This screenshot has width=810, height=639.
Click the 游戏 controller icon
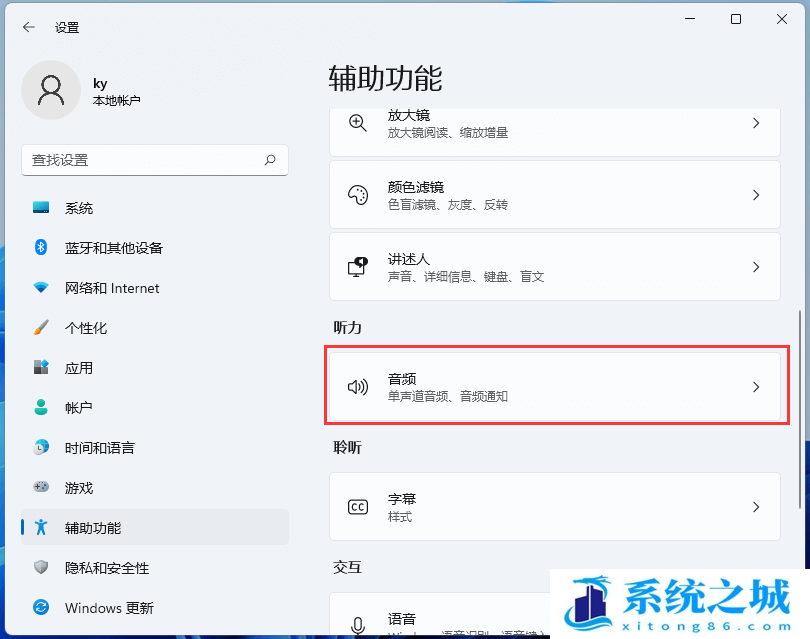tap(41, 488)
